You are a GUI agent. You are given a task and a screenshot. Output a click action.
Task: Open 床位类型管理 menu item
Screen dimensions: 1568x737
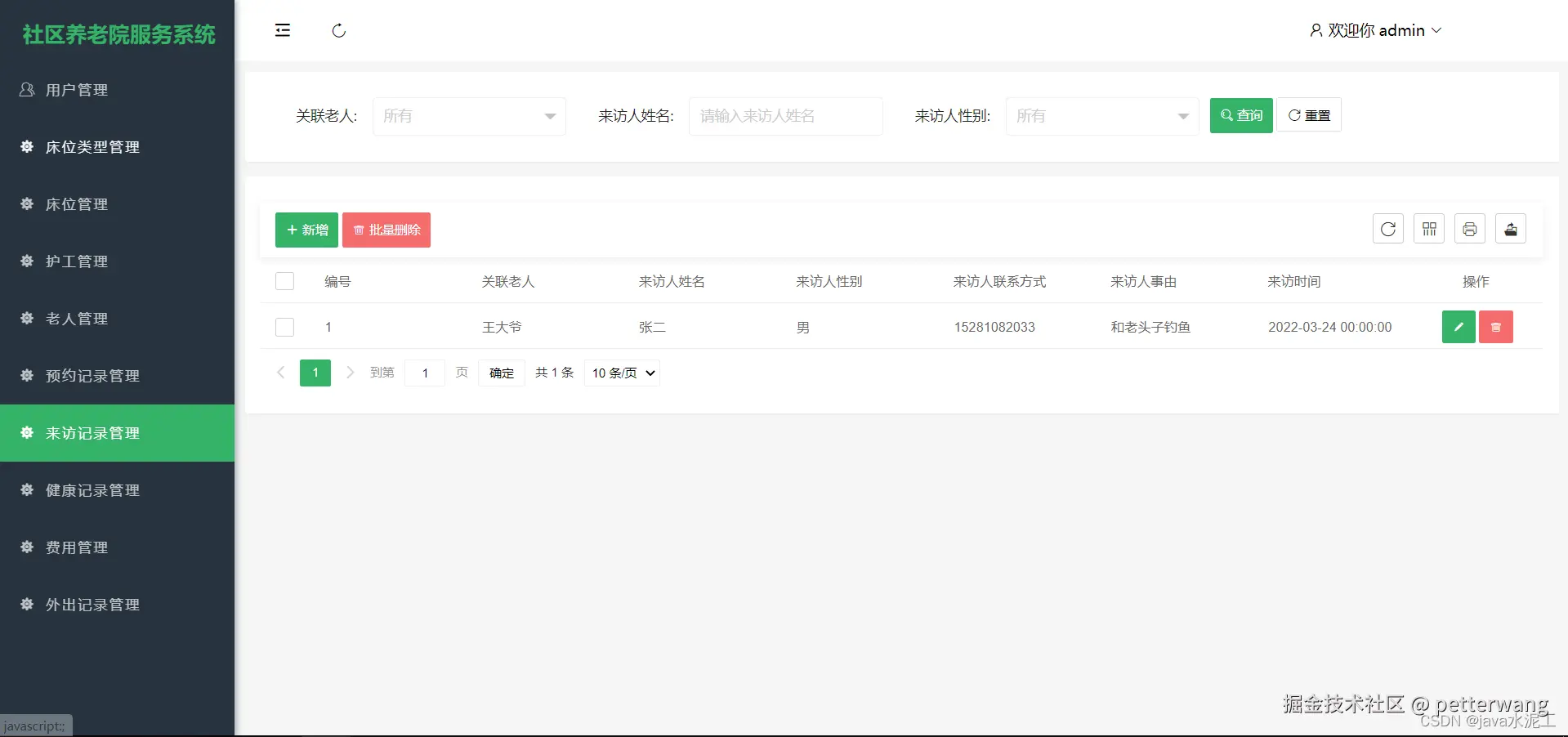point(117,147)
